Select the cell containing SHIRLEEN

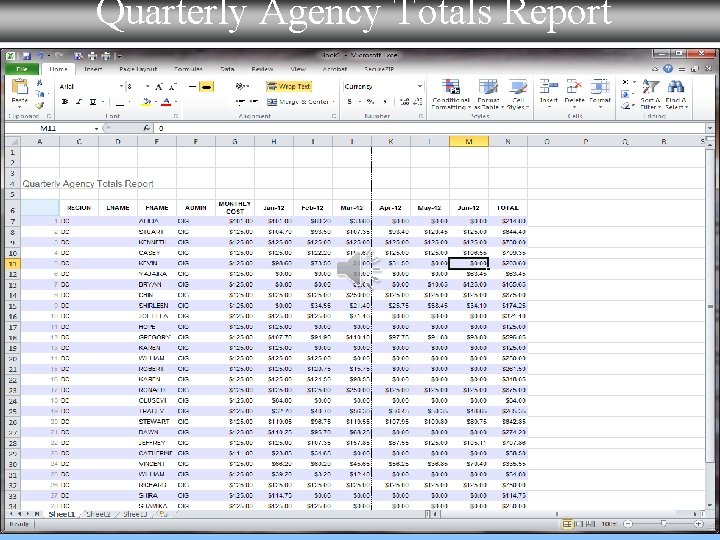click(x=157, y=305)
